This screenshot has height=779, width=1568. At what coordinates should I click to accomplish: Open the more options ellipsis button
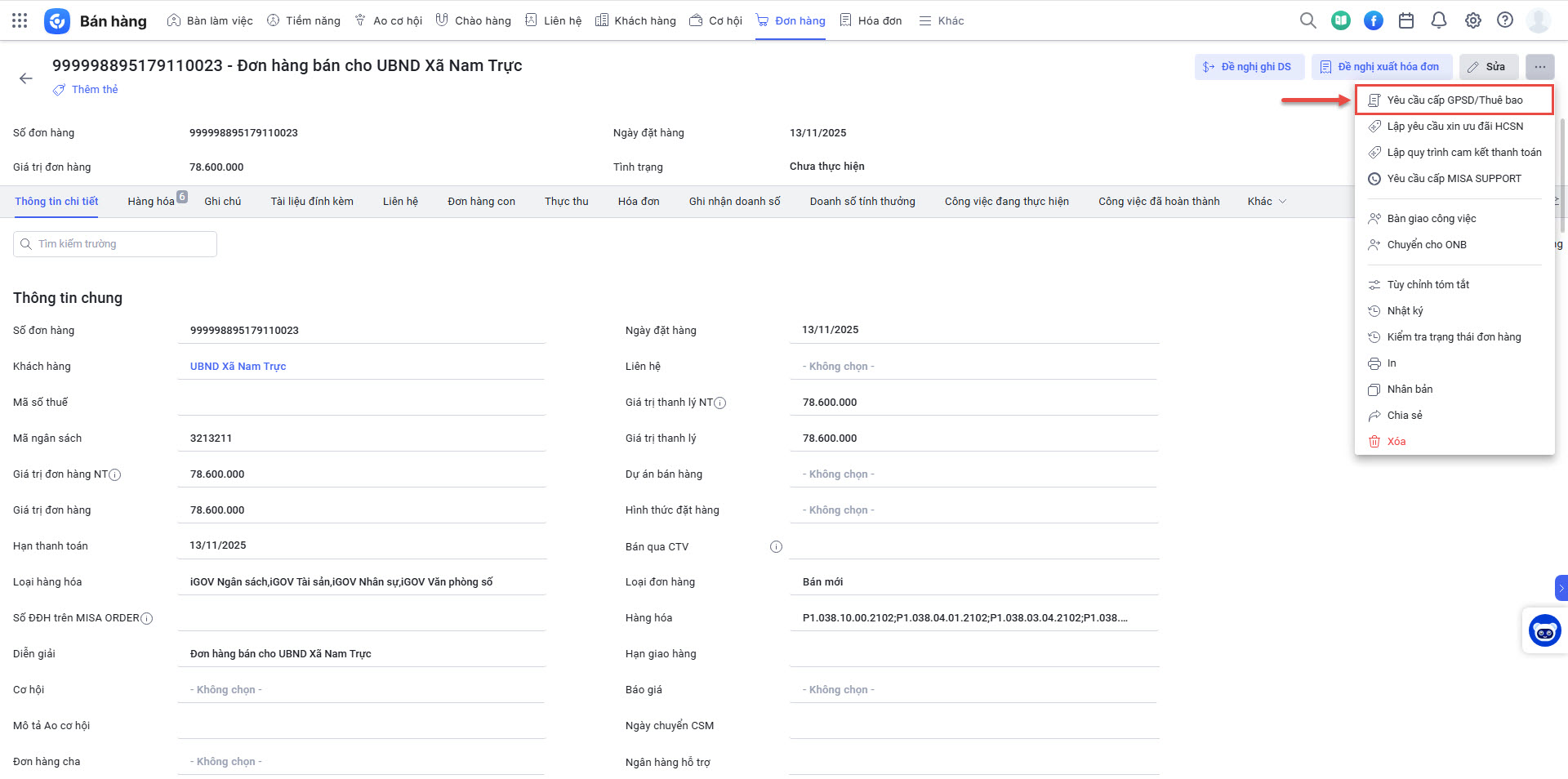click(1539, 67)
